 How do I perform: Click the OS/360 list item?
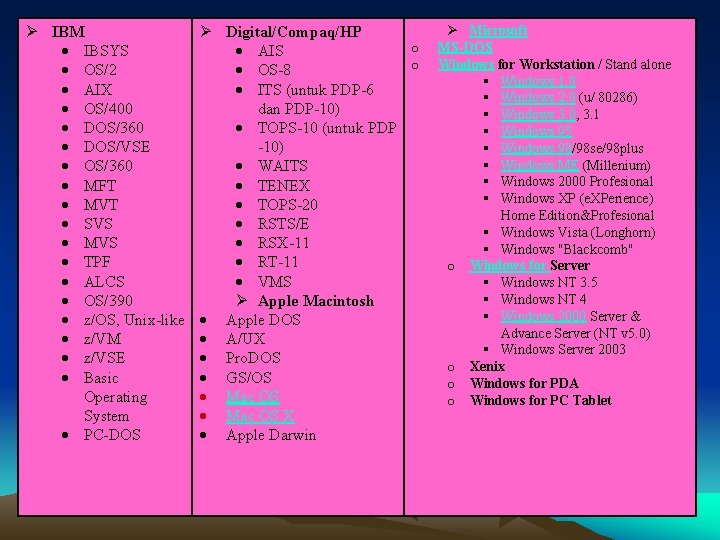click(x=108, y=165)
